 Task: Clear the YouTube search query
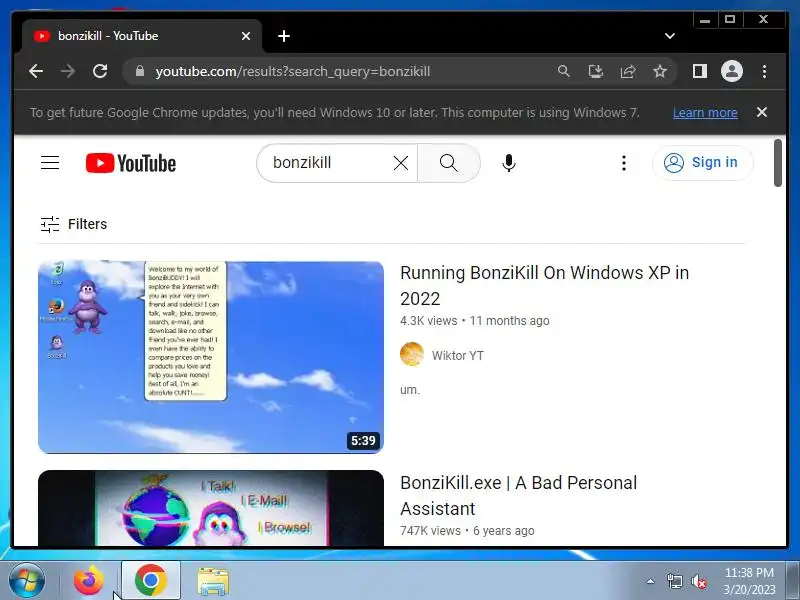coord(401,163)
